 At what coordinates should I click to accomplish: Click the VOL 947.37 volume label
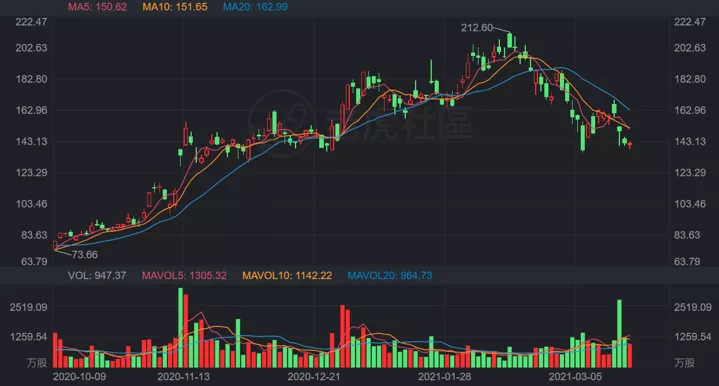click(97, 276)
